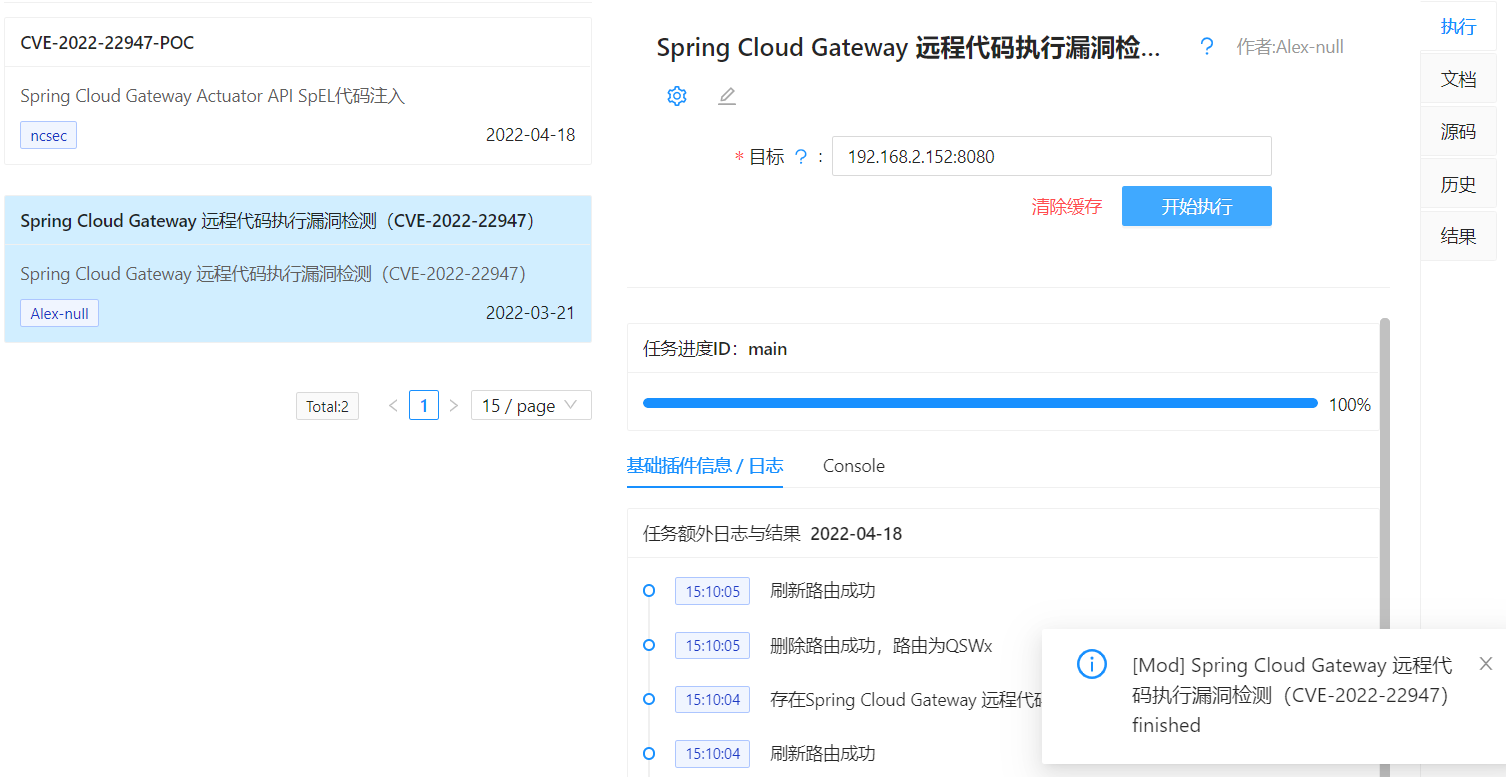
Task: Click help question mark beside plugin title
Action: [x=1207, y=47]
